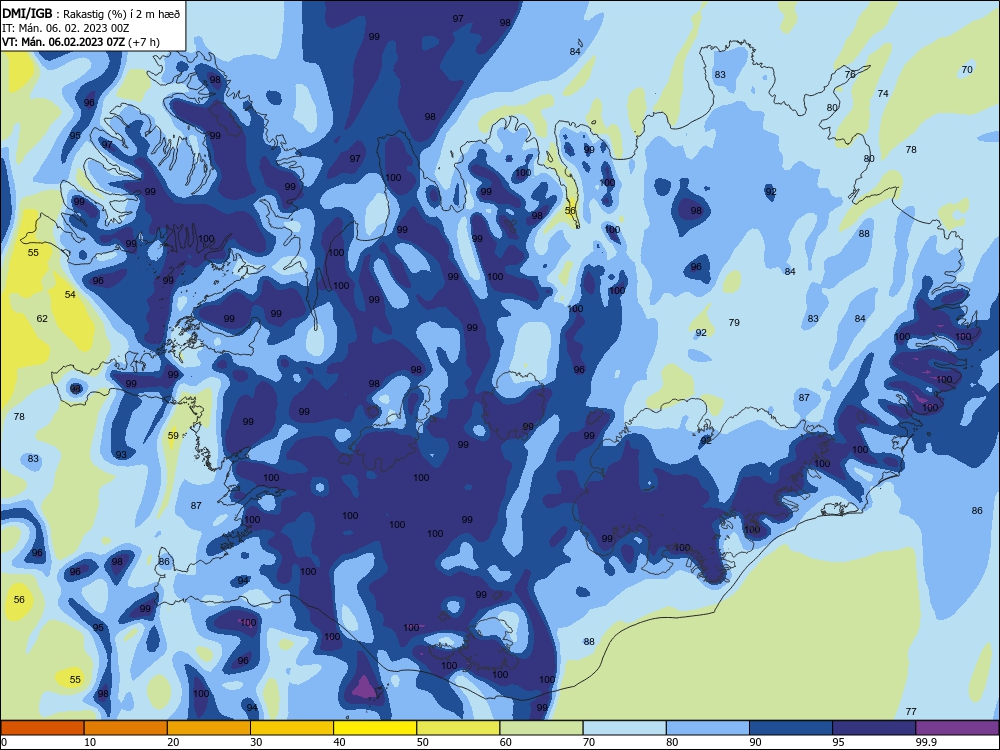Screen dimensions: 1000x750
Task: Click the humidity value '76' in the northeast
Action: point(849,75)
